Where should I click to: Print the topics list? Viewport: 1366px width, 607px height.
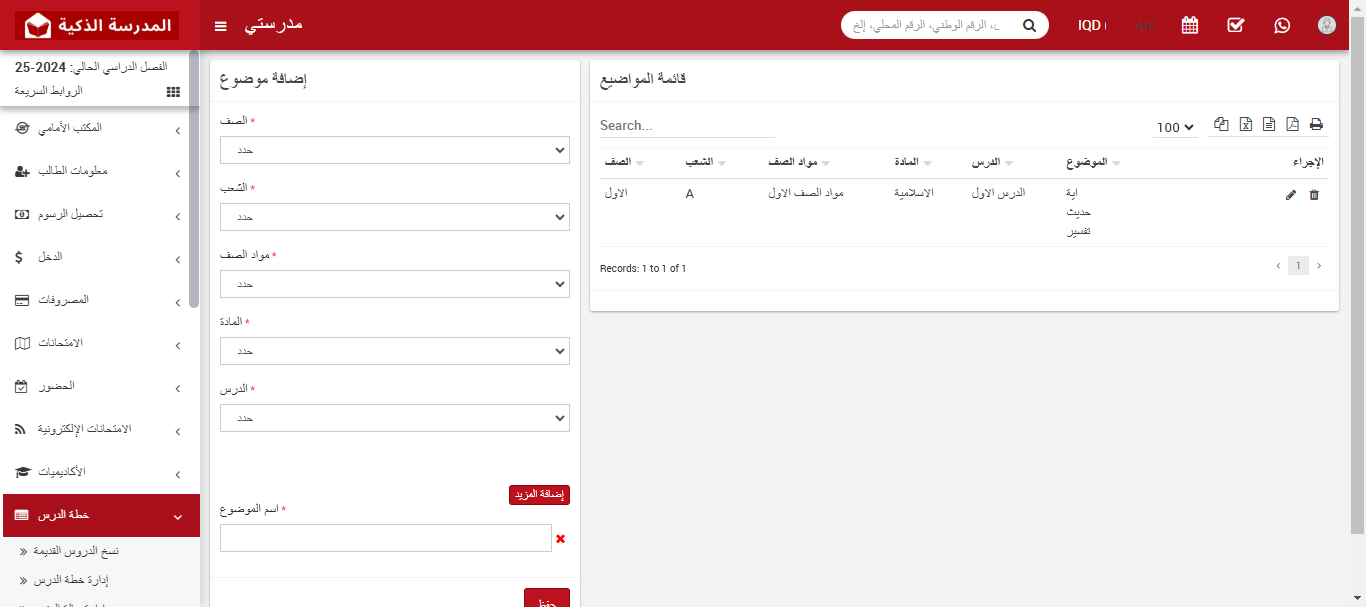coord(1316,123)
